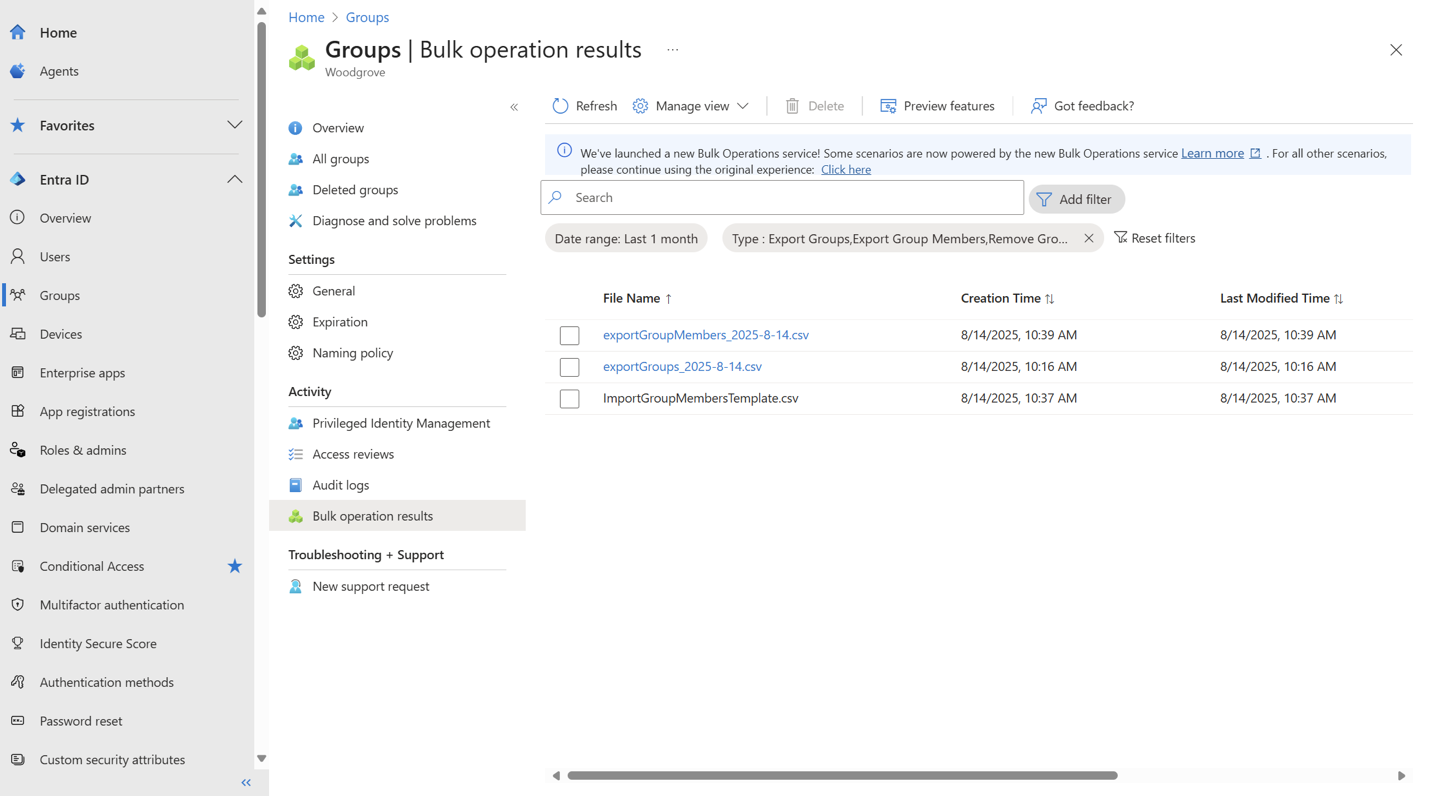Click the Learn more link
1430x796 pixels.
point(1212,153)
